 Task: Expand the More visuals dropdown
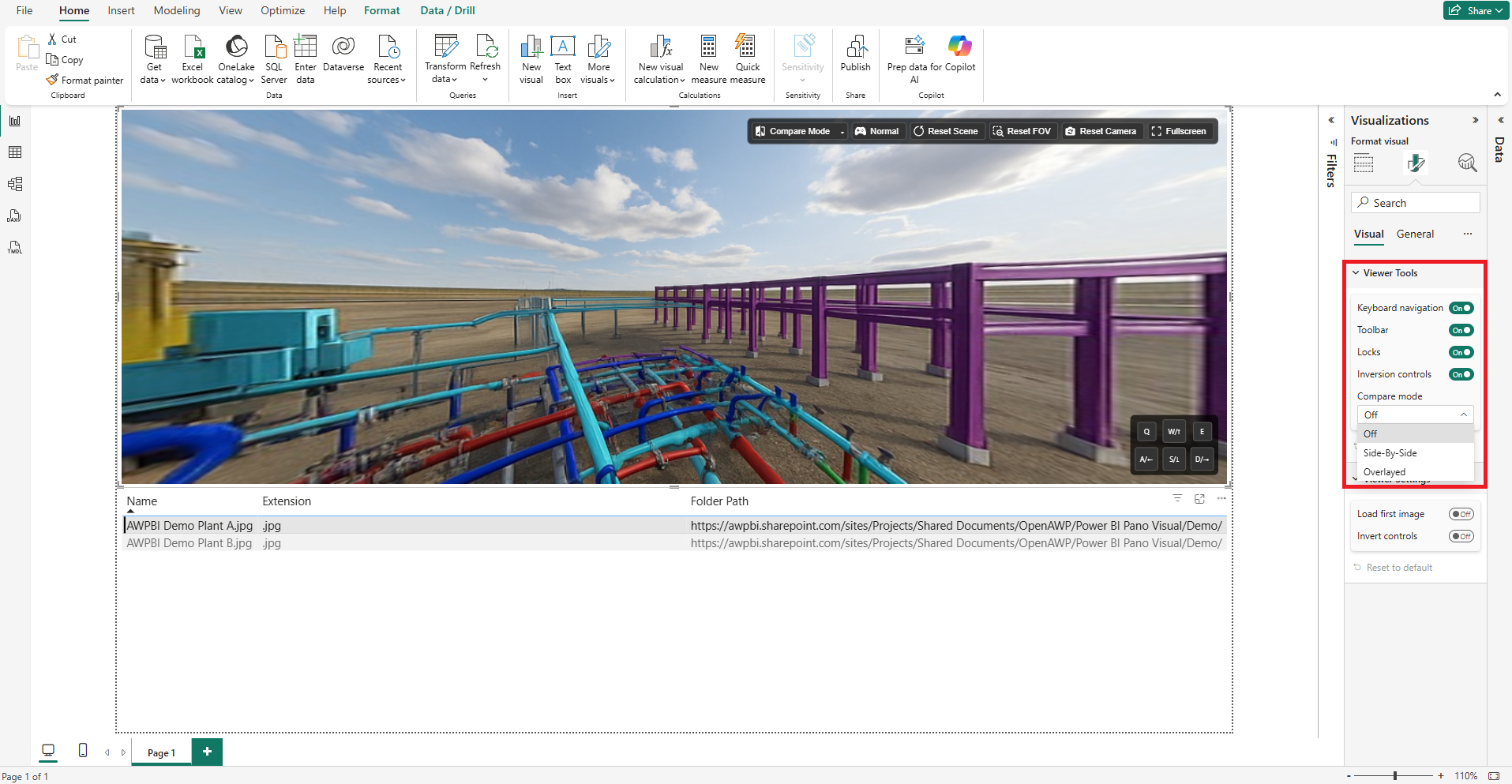(598, 59)
